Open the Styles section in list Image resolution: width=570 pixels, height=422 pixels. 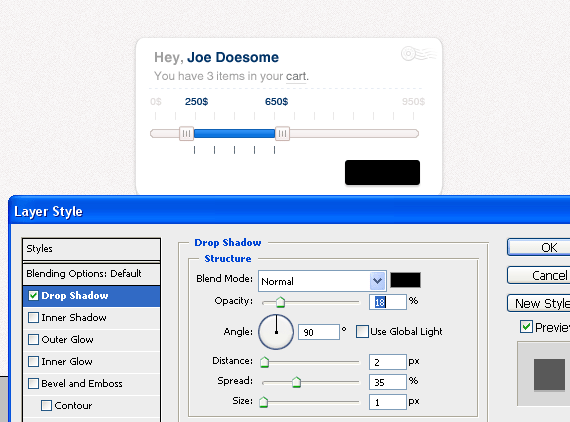[91, 249]
